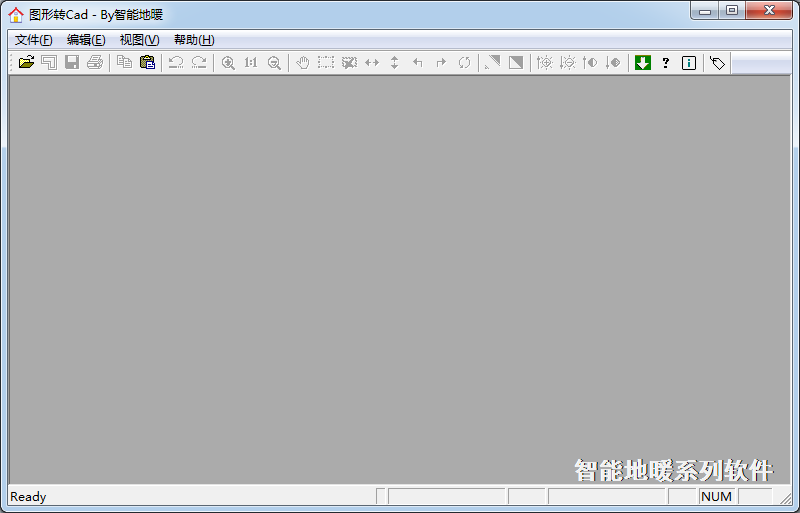Open help with the question mark icon

pyautogui.click(x=666, y=62)
